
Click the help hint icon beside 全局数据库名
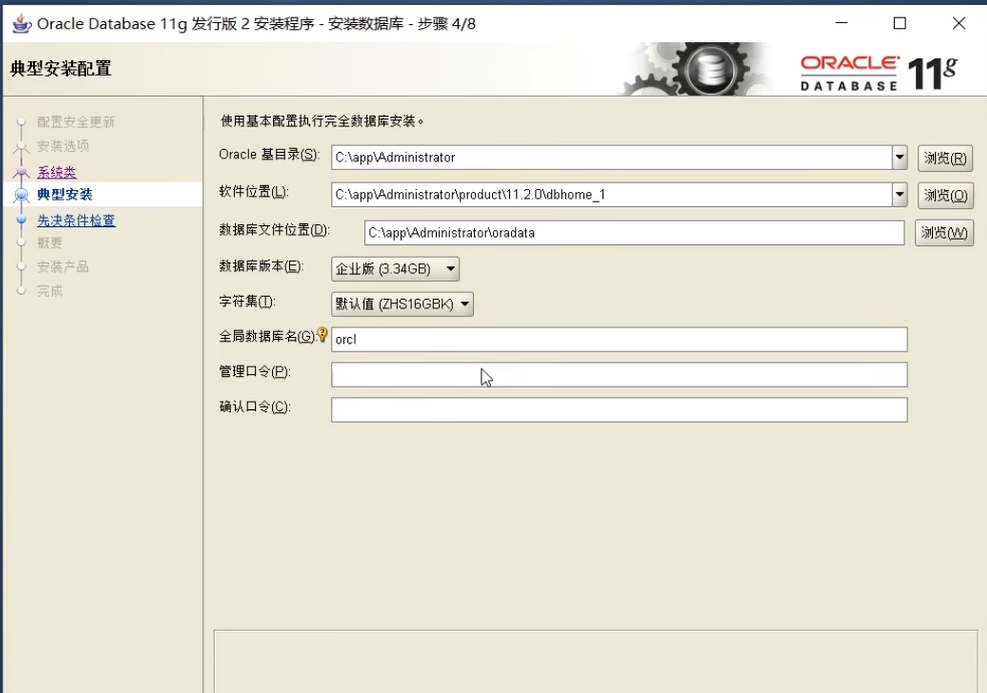tap(322, 334)
